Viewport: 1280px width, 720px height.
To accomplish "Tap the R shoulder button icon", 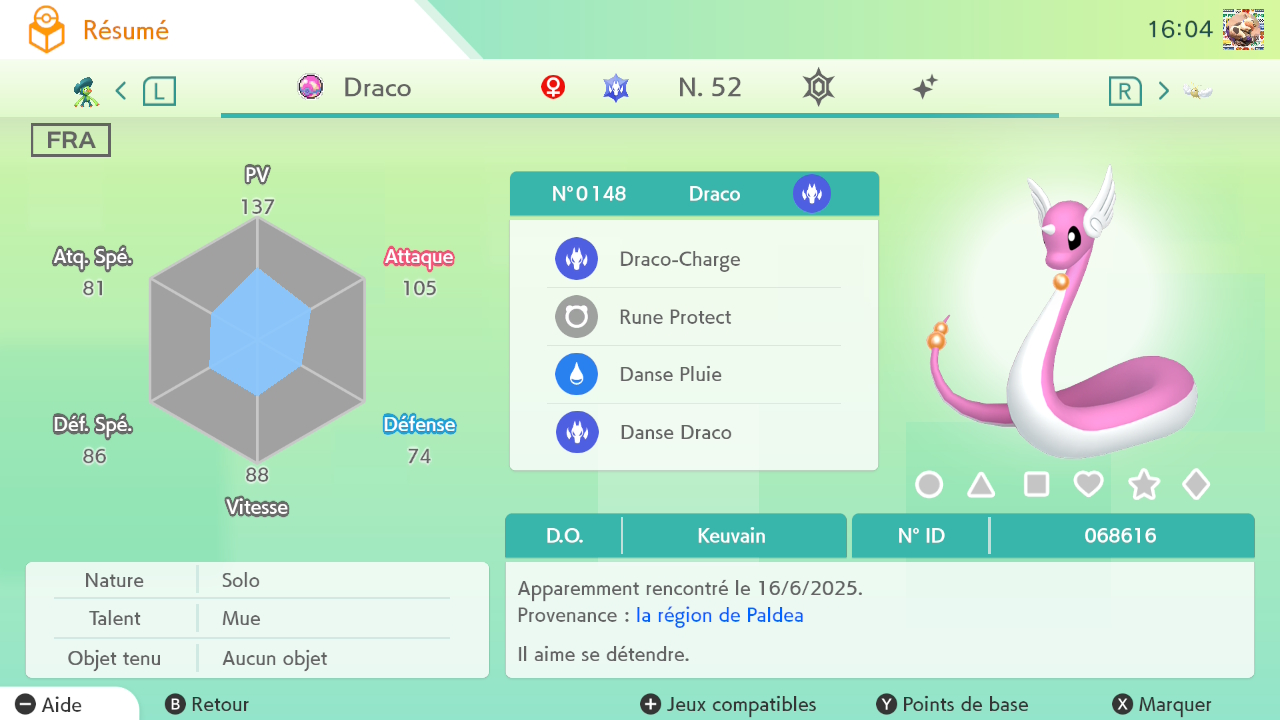I will 1125,91.
